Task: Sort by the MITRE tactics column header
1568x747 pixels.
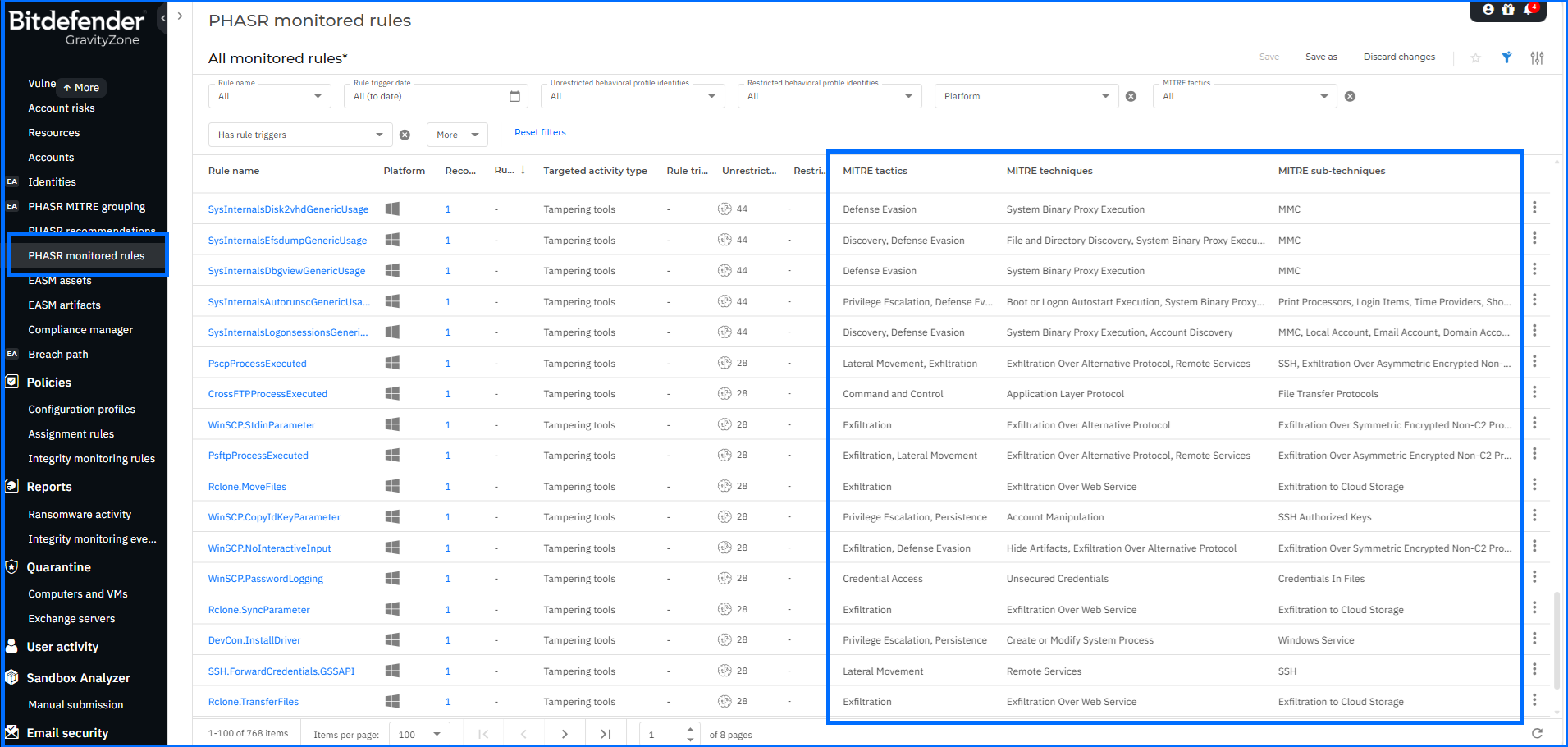Action: click(x=875, y=171)
